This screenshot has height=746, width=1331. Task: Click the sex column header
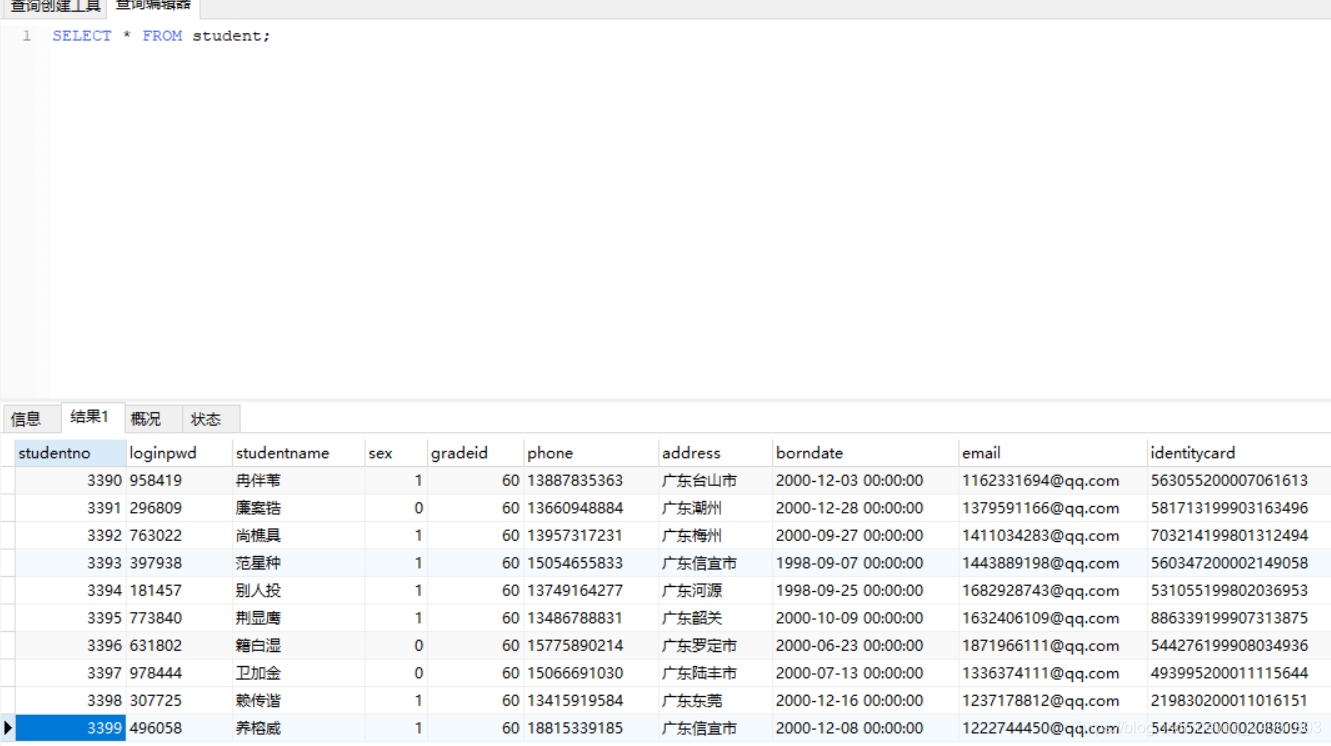pos(395,453)
